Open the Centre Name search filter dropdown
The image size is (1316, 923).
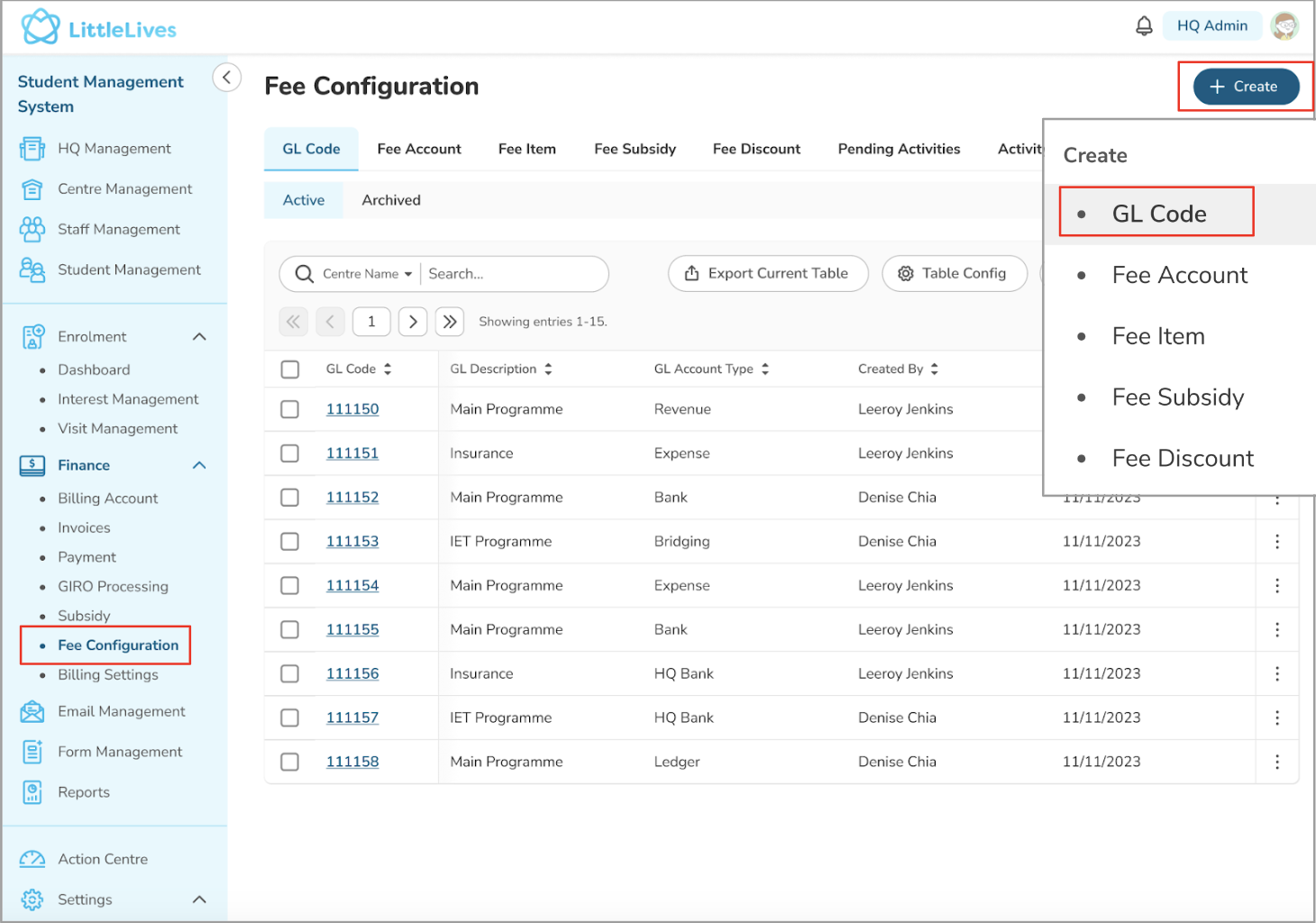pyautogui.click(x=368, y=274)
